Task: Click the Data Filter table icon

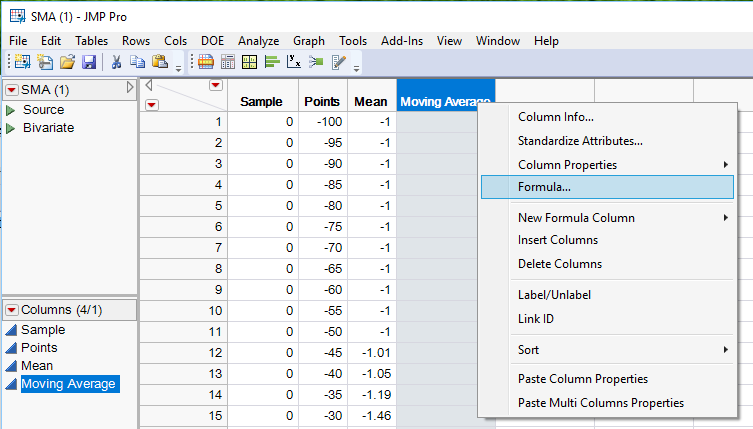Action: 206,62
